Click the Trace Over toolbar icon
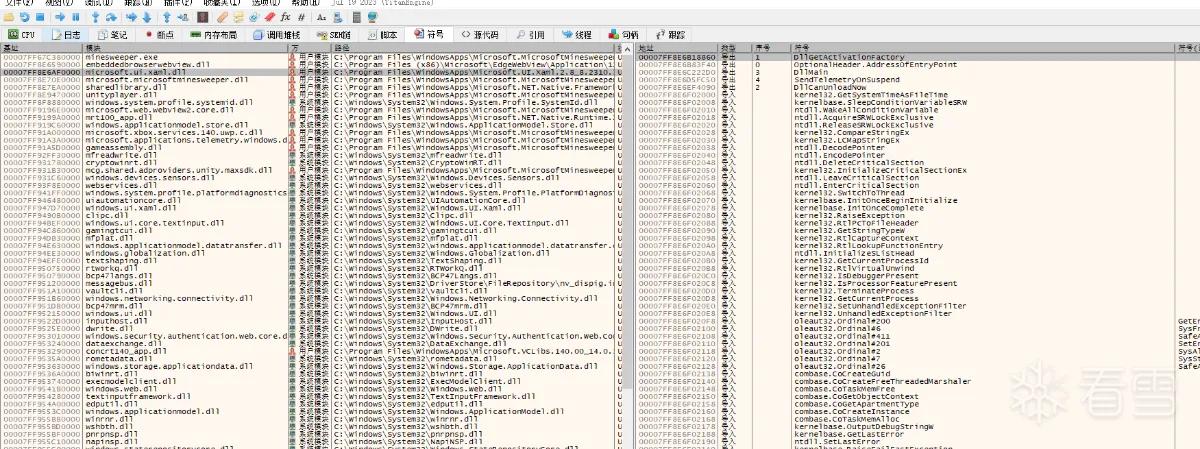The image size is (1200, 449). coord(147,17)
